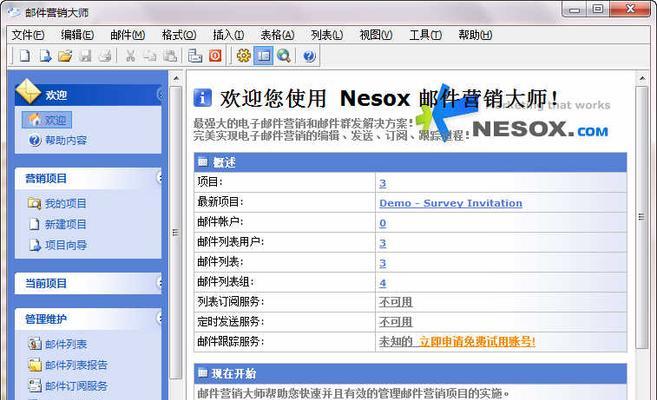Click the new project wizard toolbar icon

click(x=45, y=56)
